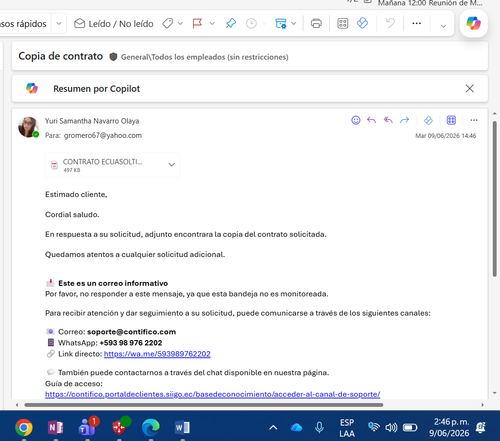This screenshot has width=500, height=441.
Task: Click the date Mar 09/06/2026 14:46
Action: pos(445,136)
